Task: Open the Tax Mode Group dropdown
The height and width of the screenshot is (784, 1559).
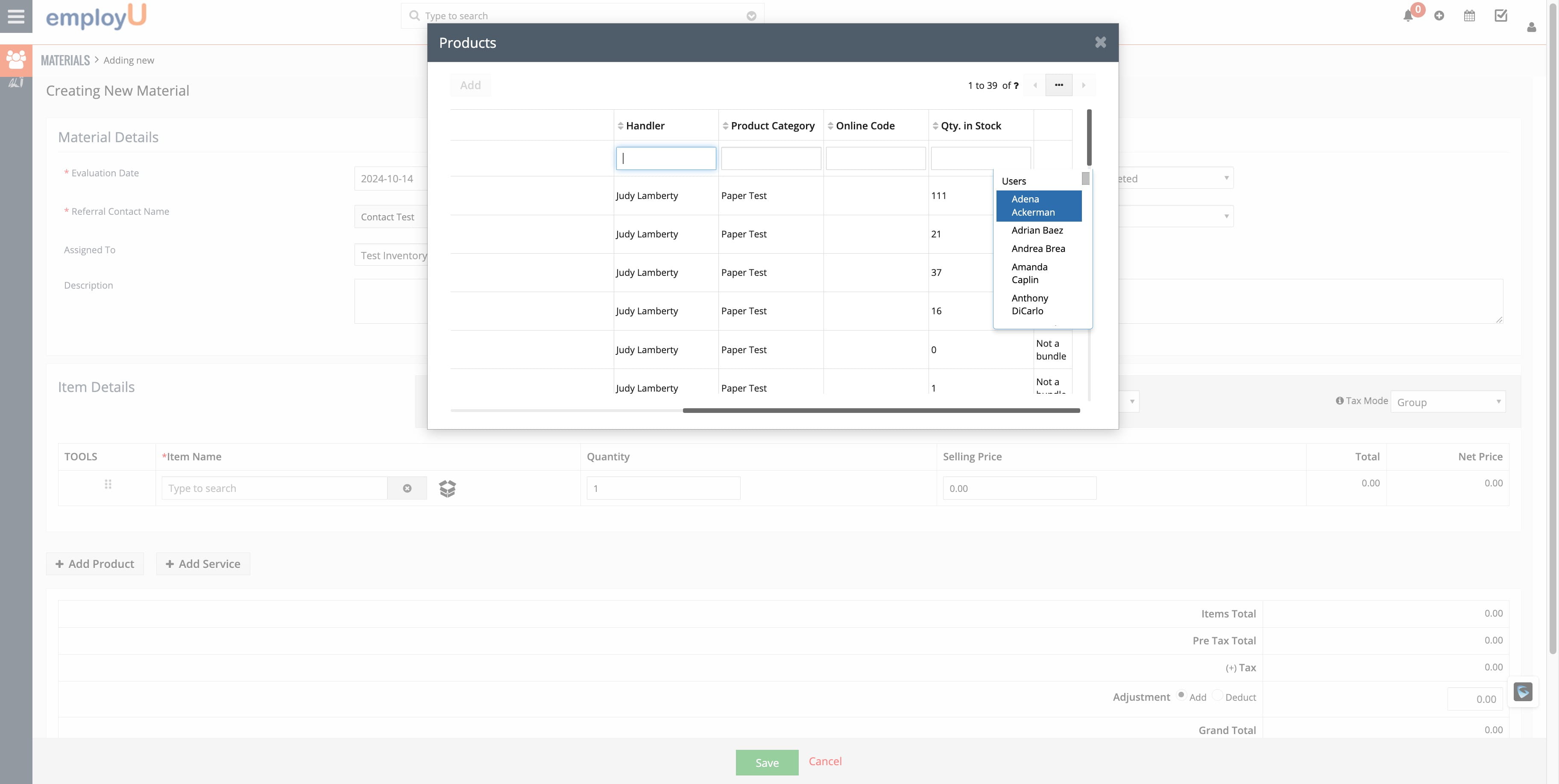Action: (x=1448, y=402)
